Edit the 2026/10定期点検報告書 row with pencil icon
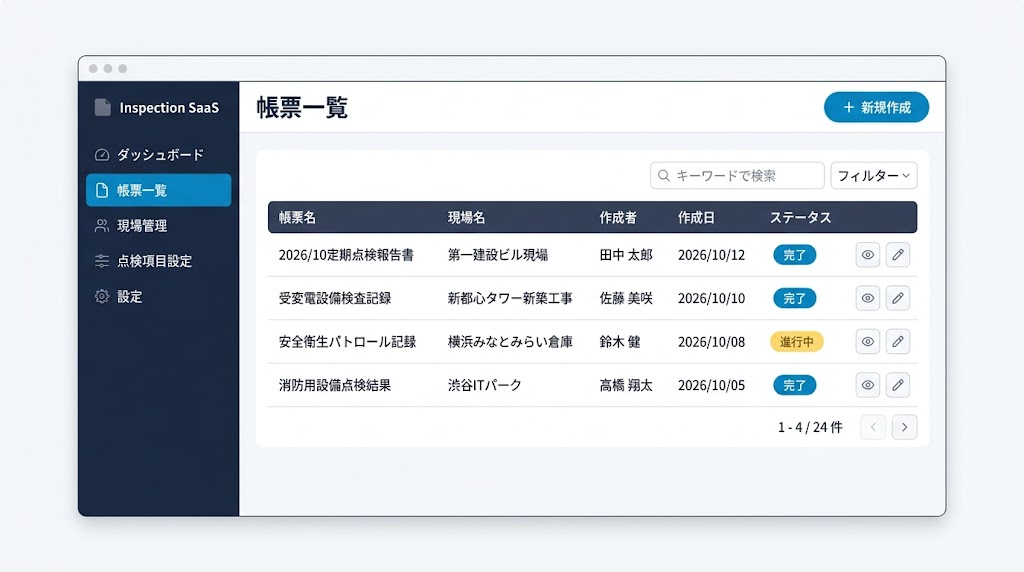 [x=898, y=255]
